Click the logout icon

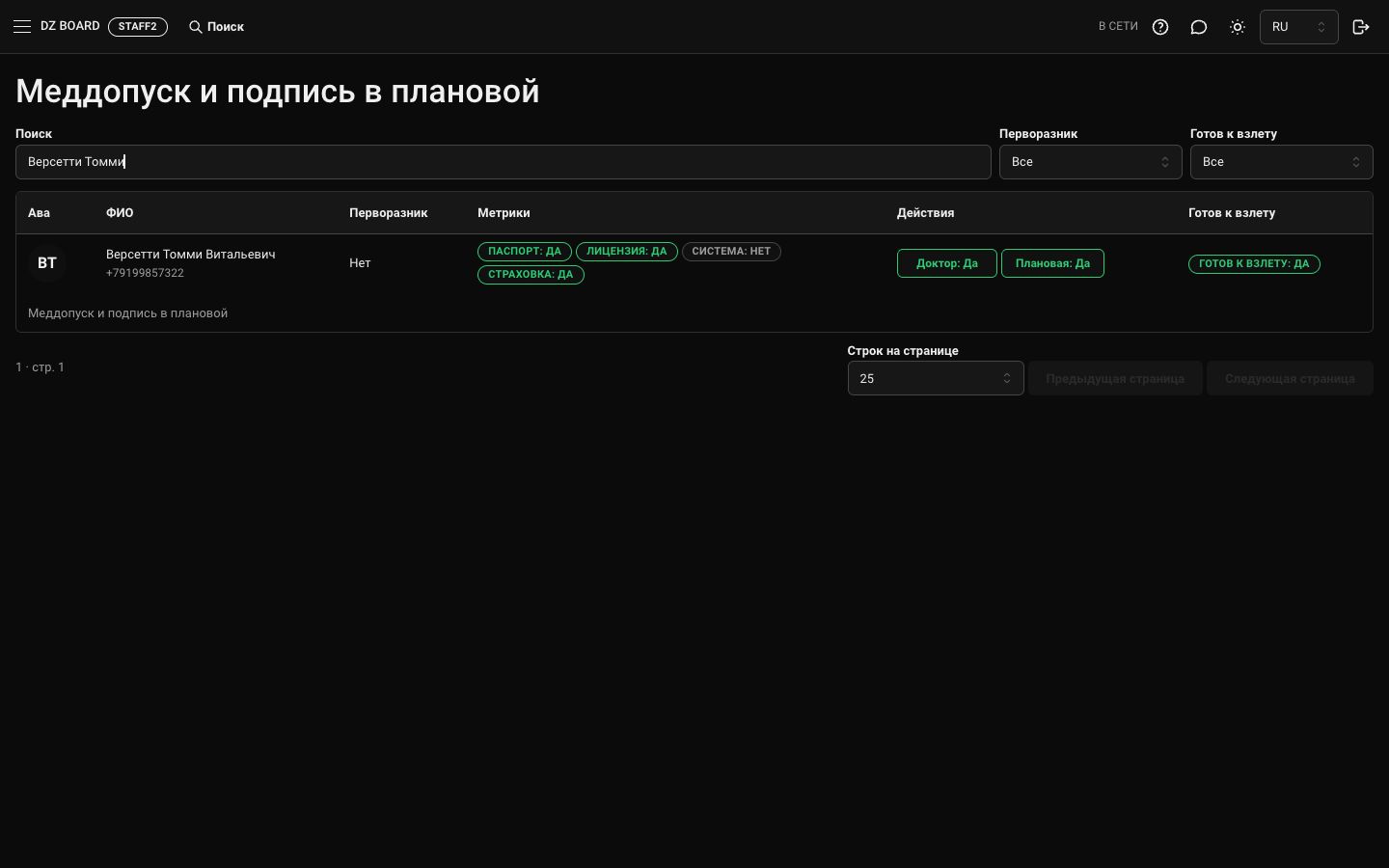[x=1361, y=27]
